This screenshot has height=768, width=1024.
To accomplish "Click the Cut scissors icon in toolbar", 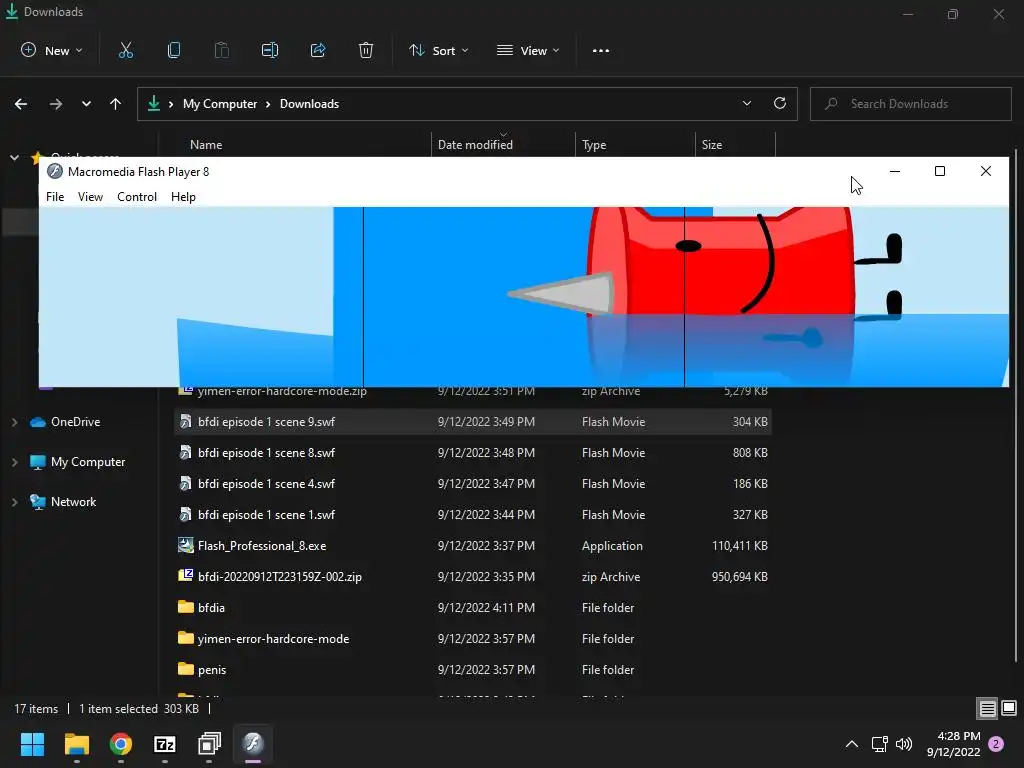I will (x=125, y=50).
